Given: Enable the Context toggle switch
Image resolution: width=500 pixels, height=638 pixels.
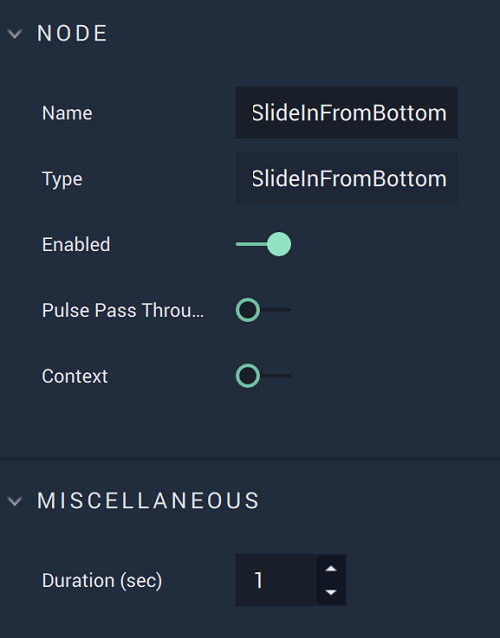Looking at the screenshot, I should (x=263, y=376).
